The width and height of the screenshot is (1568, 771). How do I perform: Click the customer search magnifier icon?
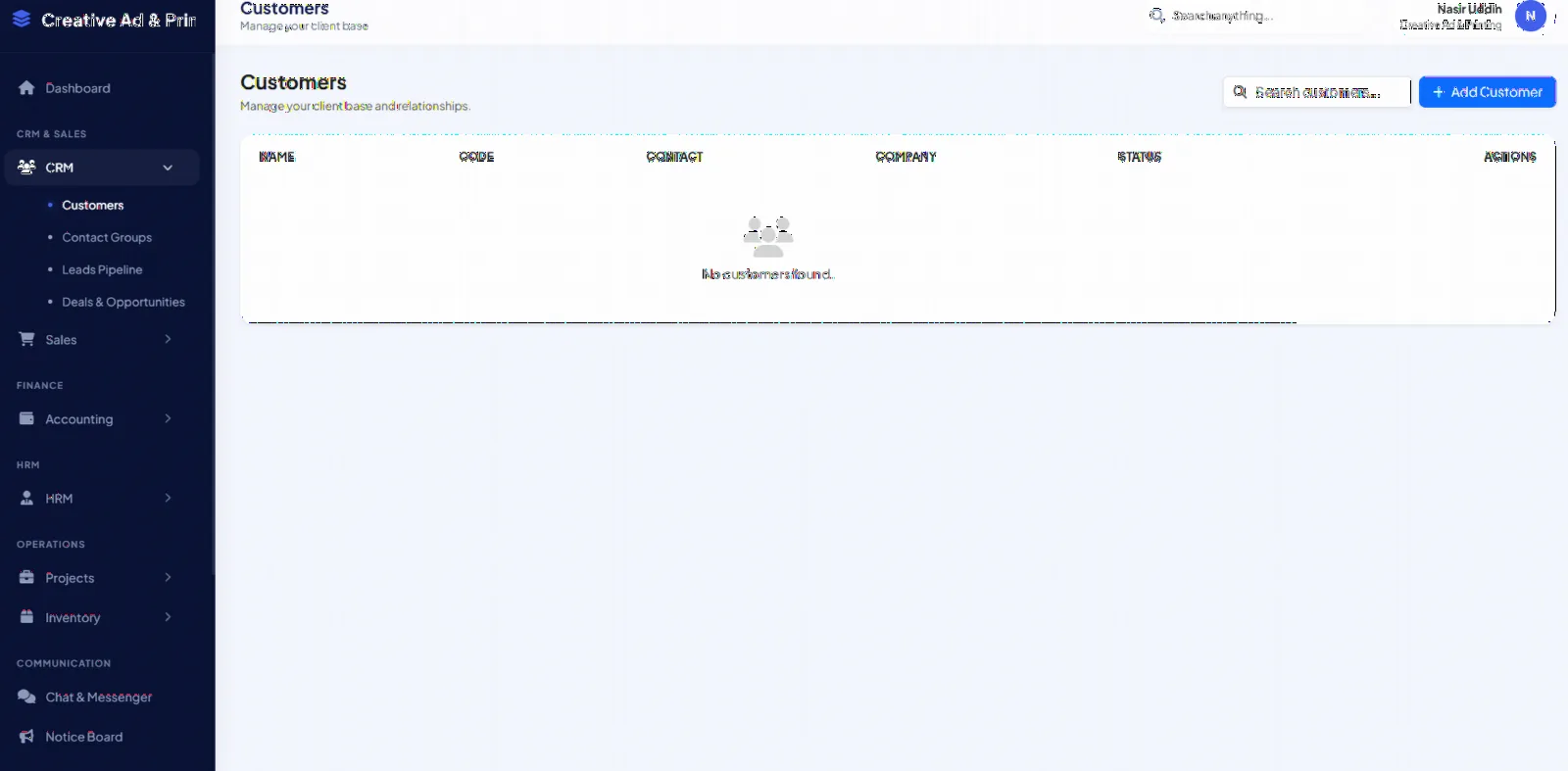click(1240, 92)
